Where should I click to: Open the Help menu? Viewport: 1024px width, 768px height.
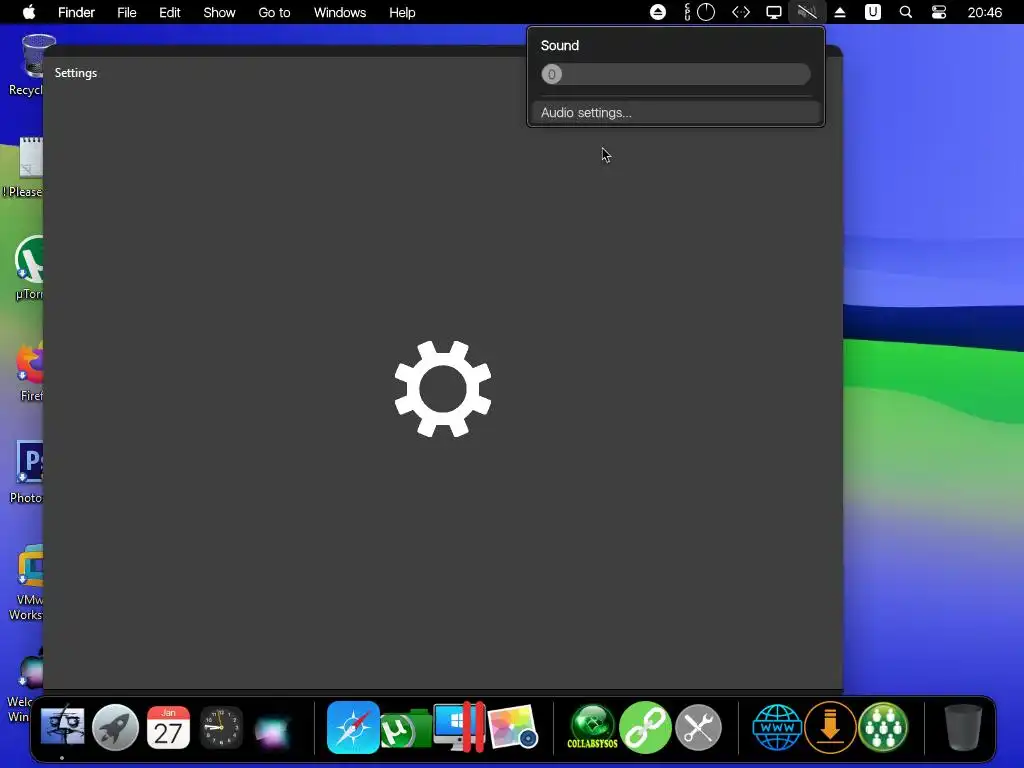click(x=402, y=12)
